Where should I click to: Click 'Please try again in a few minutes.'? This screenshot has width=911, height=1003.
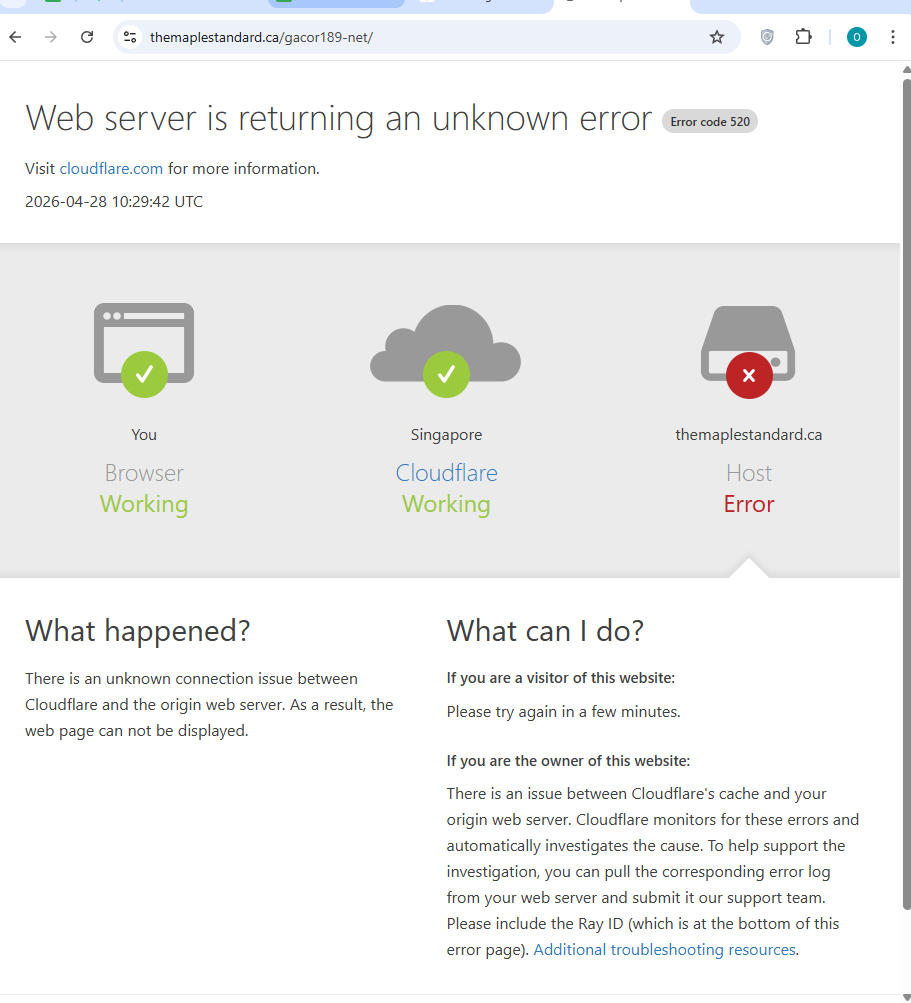pyautogui.click(x=564, y=712)
